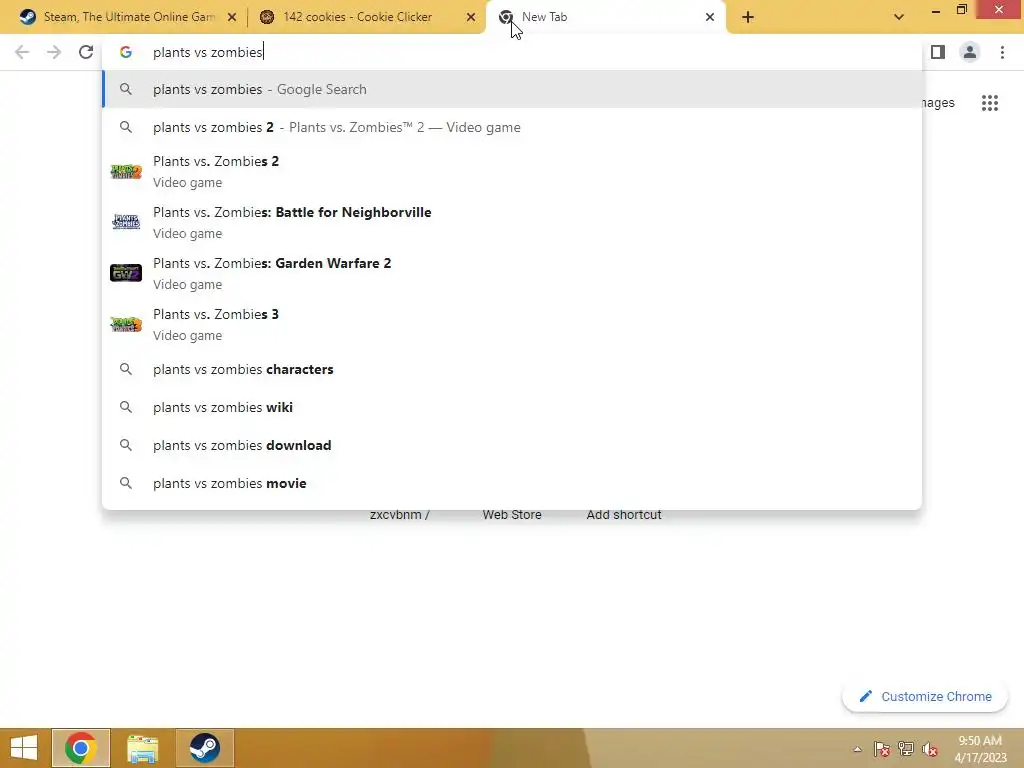The width and height of the screenshot is (1024, 768).
Task: Click the Google icon in address bar
Action: (126, 52)
